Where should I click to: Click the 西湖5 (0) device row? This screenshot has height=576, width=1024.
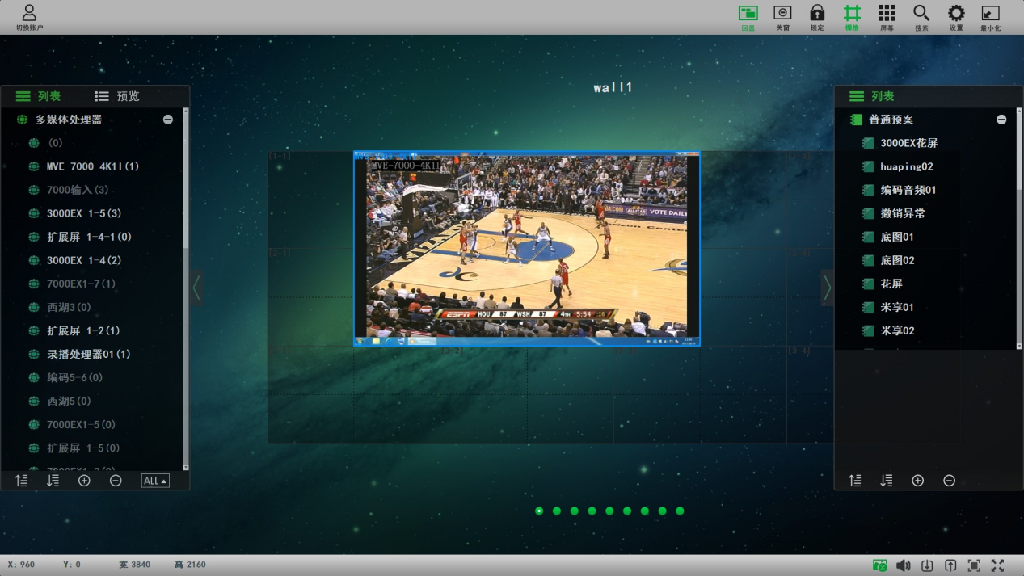(x=69, y=401)
